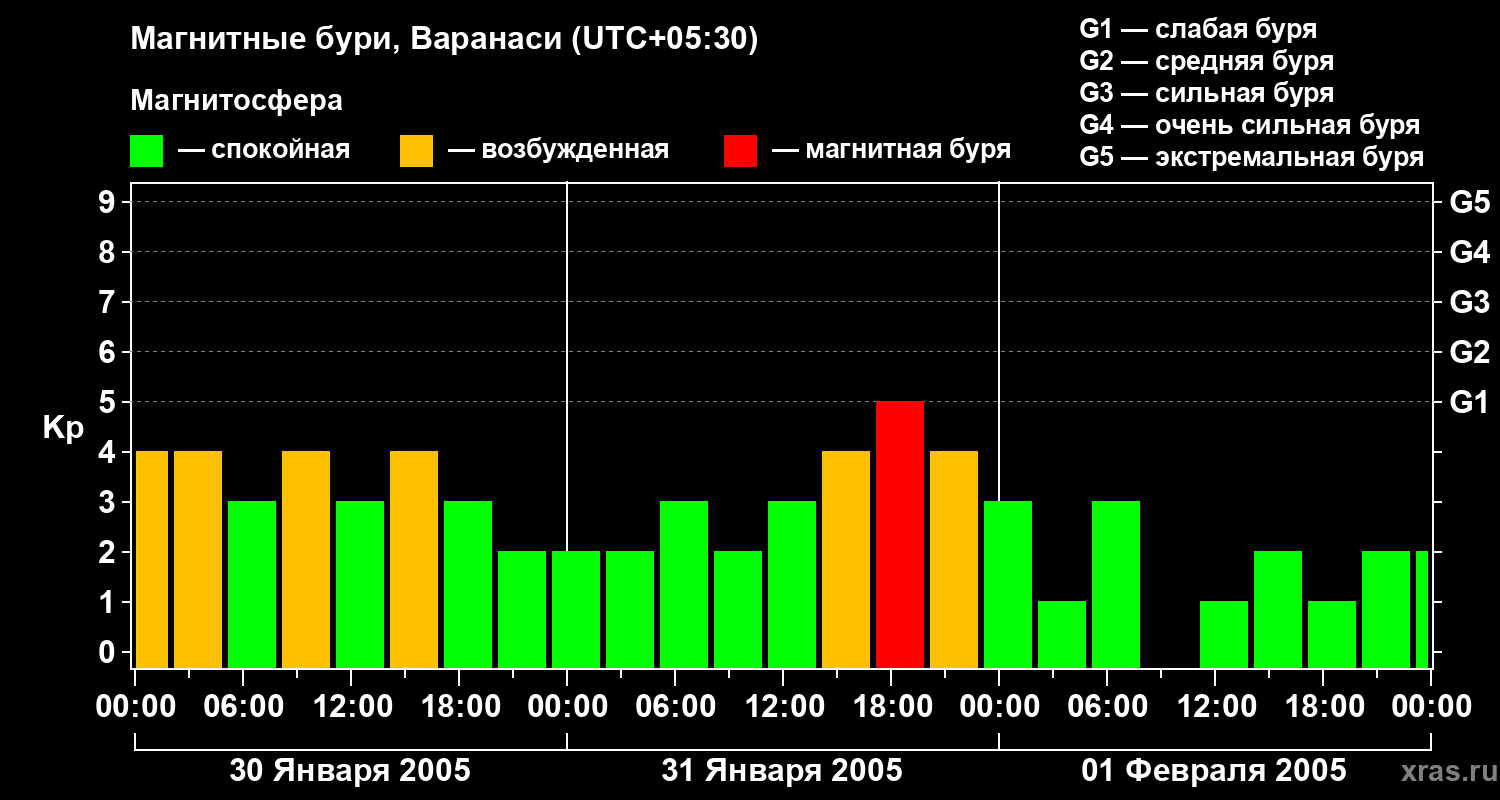Select the 'G2 — средняя буря' legend line
This screenshot has height=800, width=1500.
pyautogui.click(x=1206, y=61)
